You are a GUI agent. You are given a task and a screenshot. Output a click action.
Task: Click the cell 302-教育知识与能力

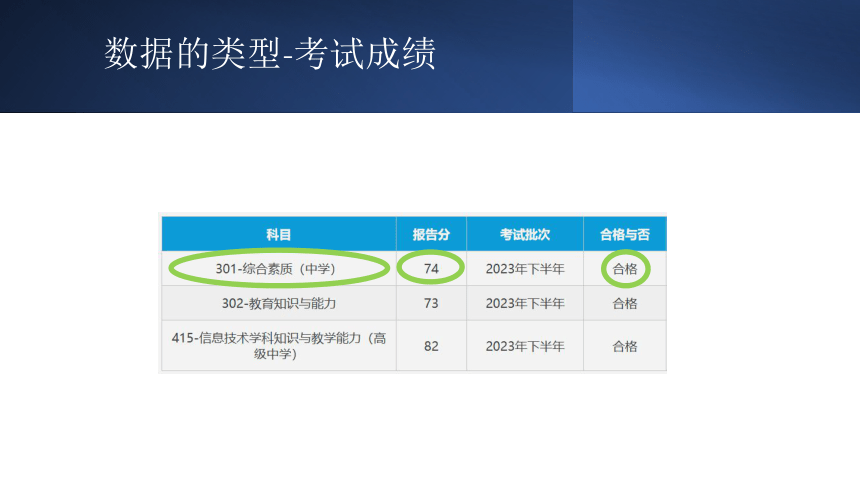[279, 303]
